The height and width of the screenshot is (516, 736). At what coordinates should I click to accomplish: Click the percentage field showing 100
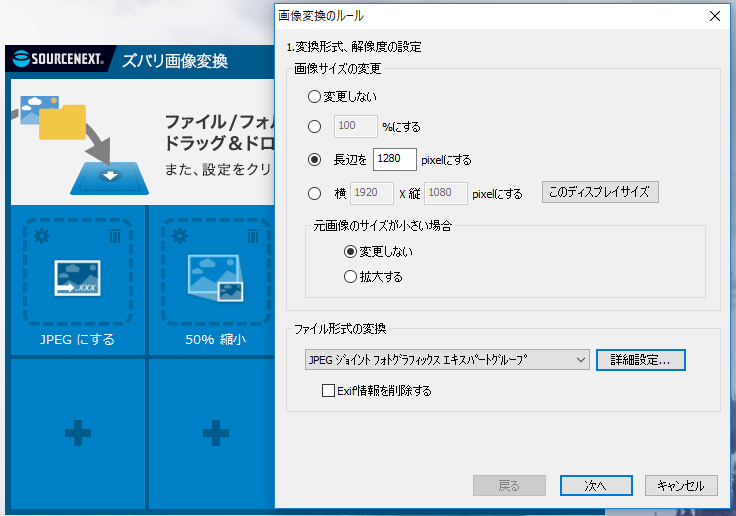pyautogui.click(x=355, y=126)
